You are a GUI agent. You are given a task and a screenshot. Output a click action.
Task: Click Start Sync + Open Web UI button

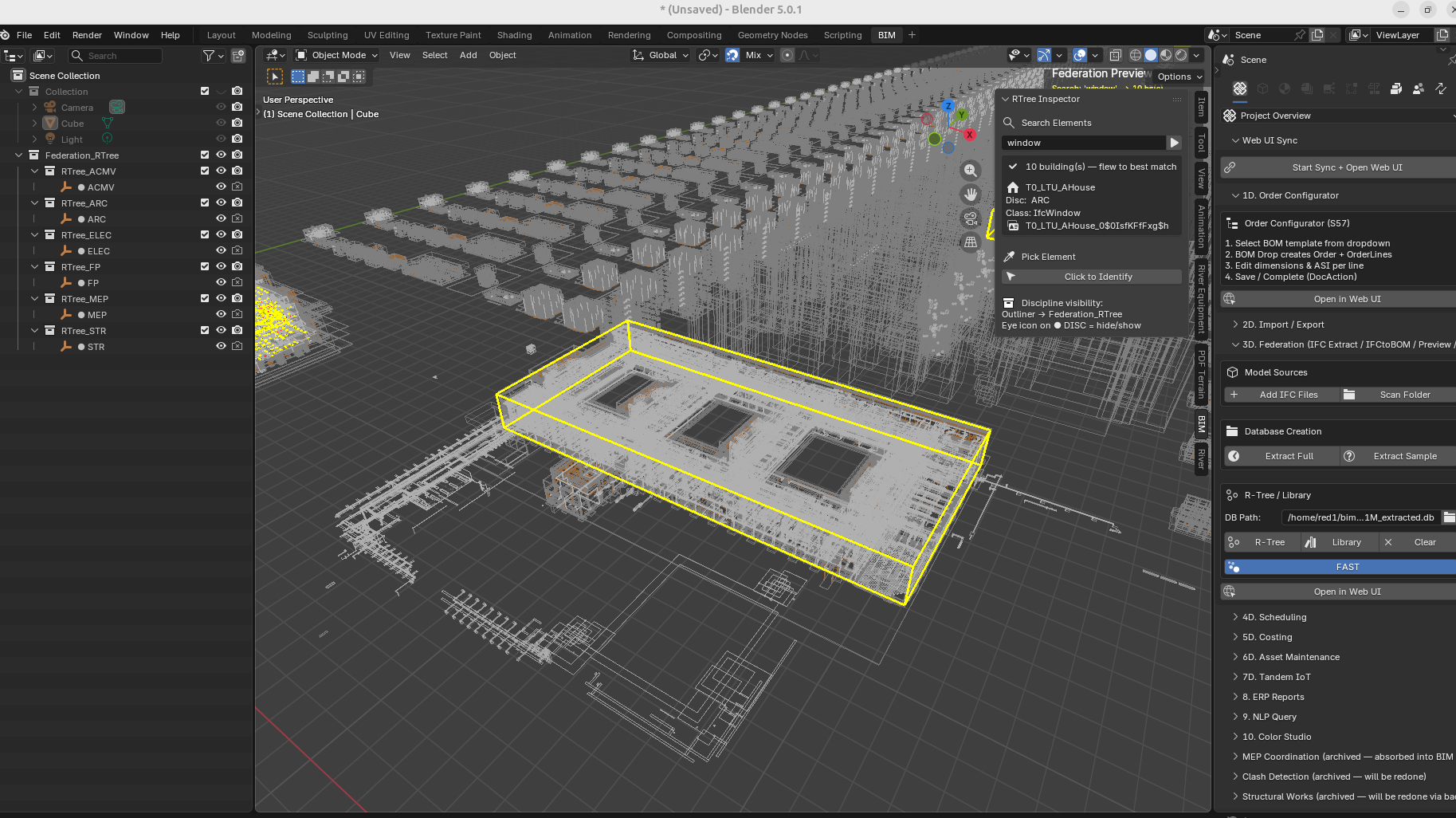[x=1339, y=167]
